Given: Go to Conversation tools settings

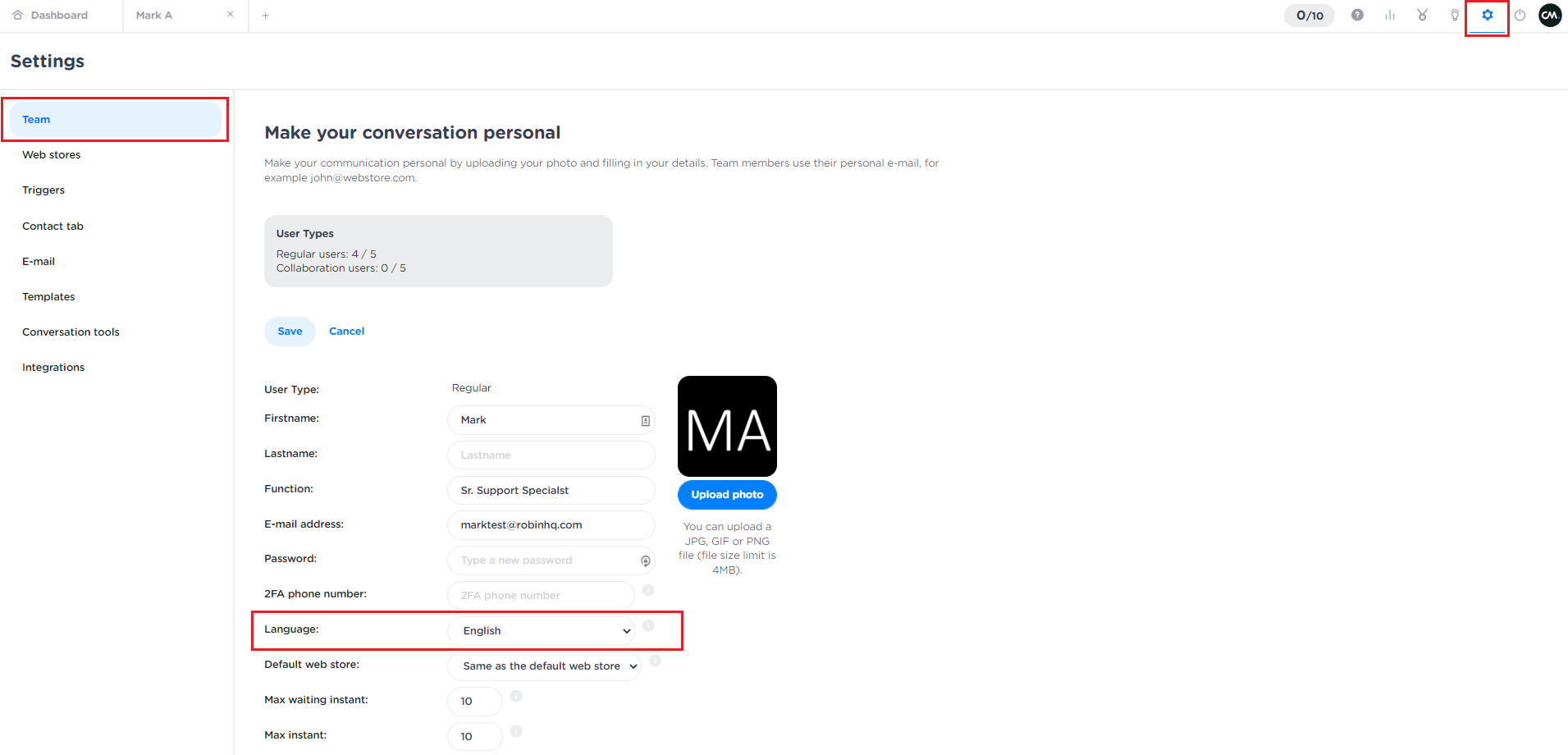Looking at the screenshot, I should coord(71,332).
